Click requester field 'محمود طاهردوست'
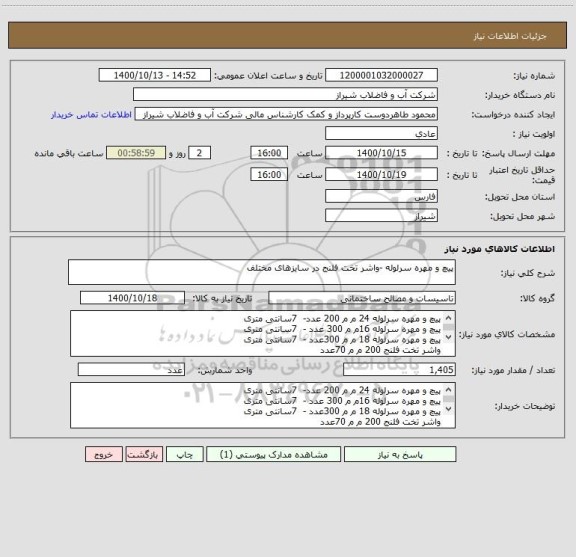The image size is (576, 557). click(x=286, y=114)
